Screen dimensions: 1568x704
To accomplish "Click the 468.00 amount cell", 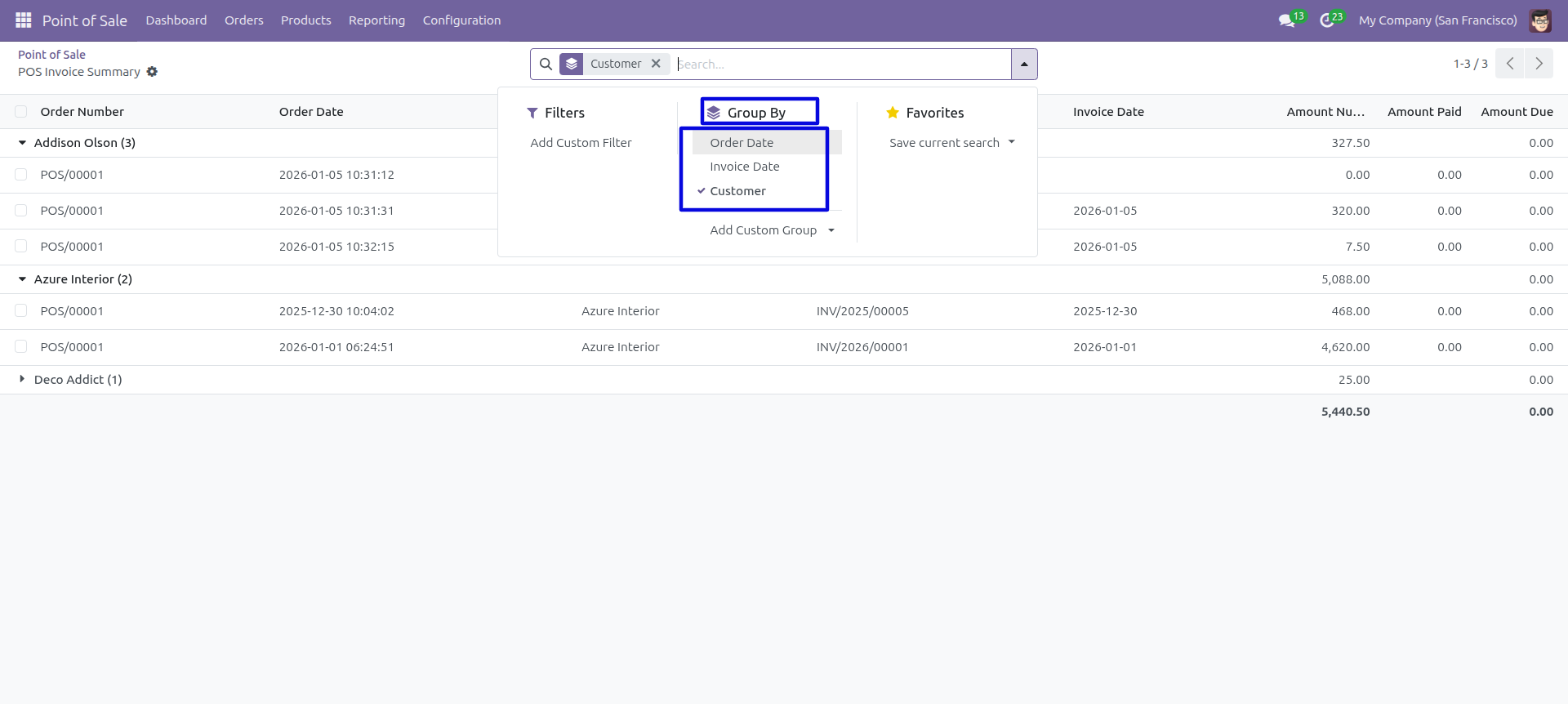I will point(1351,311).
